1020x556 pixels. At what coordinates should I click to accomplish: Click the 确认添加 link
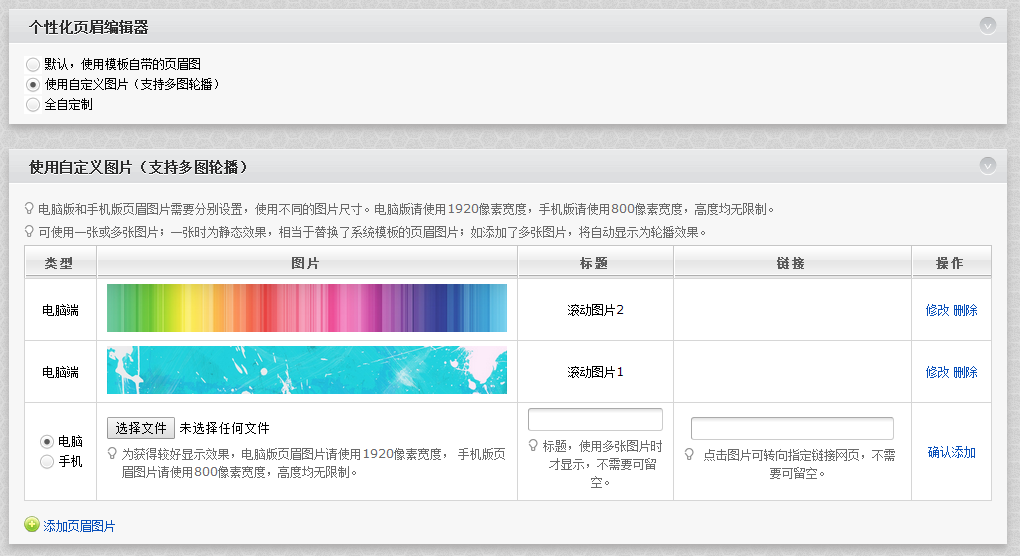point(951,452)
